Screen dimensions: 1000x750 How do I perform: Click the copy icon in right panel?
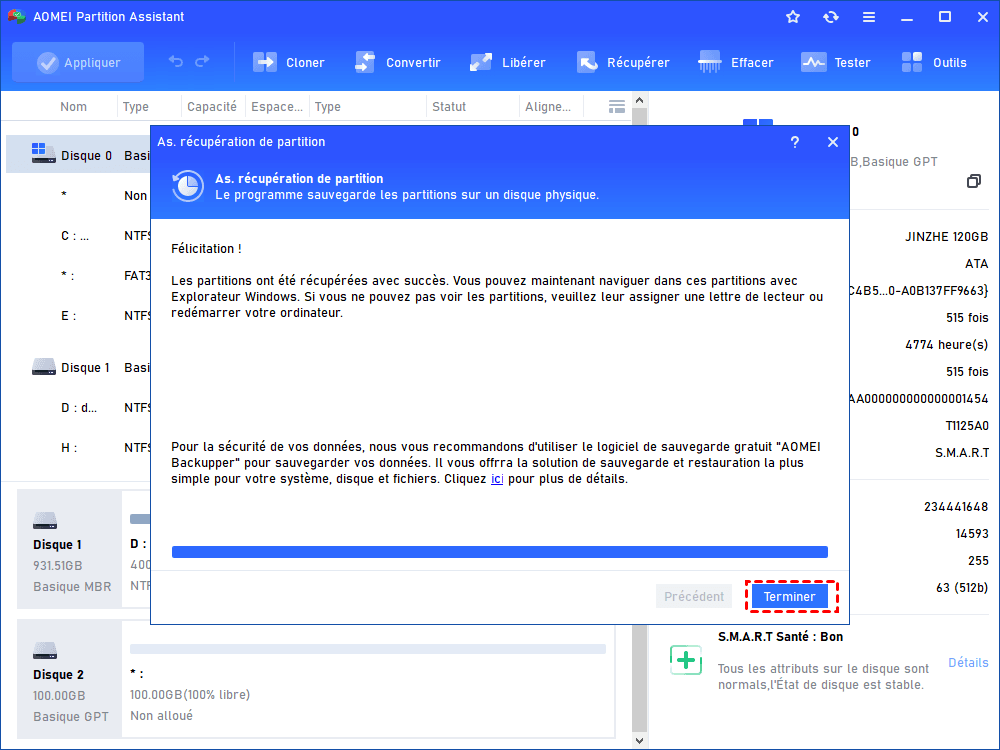click(973, 181)
